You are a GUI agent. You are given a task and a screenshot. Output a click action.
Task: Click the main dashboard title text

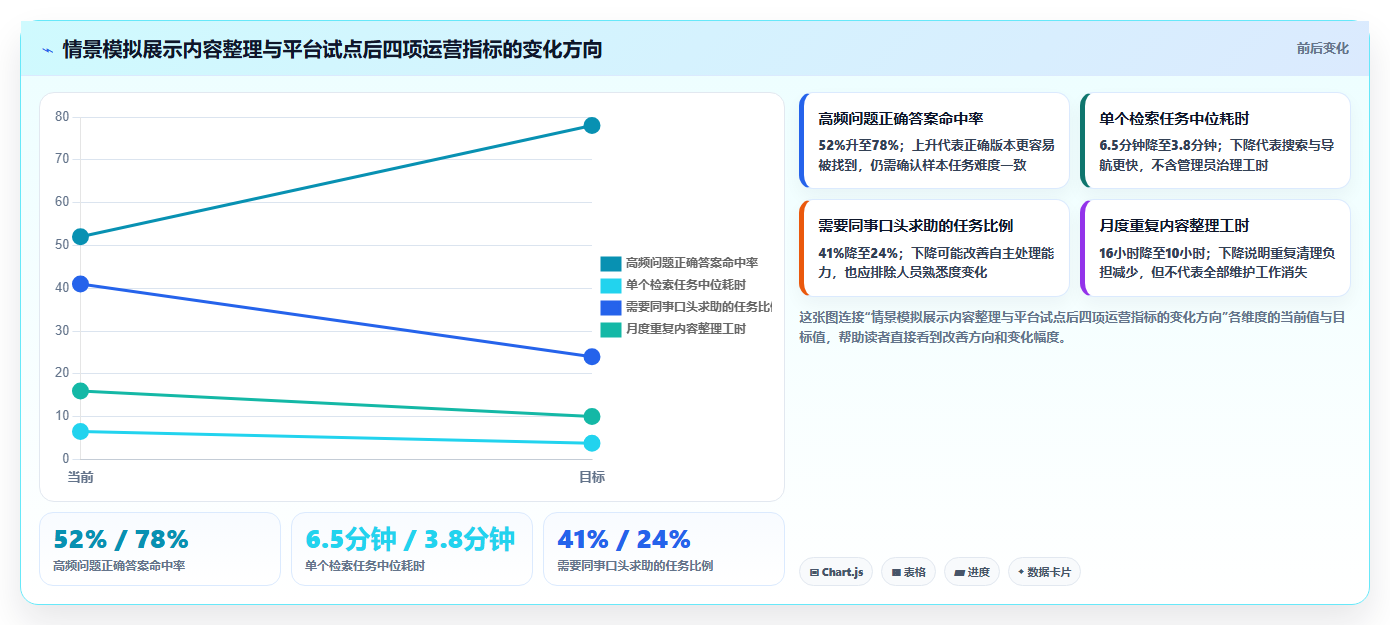click(x=332, y=49)
